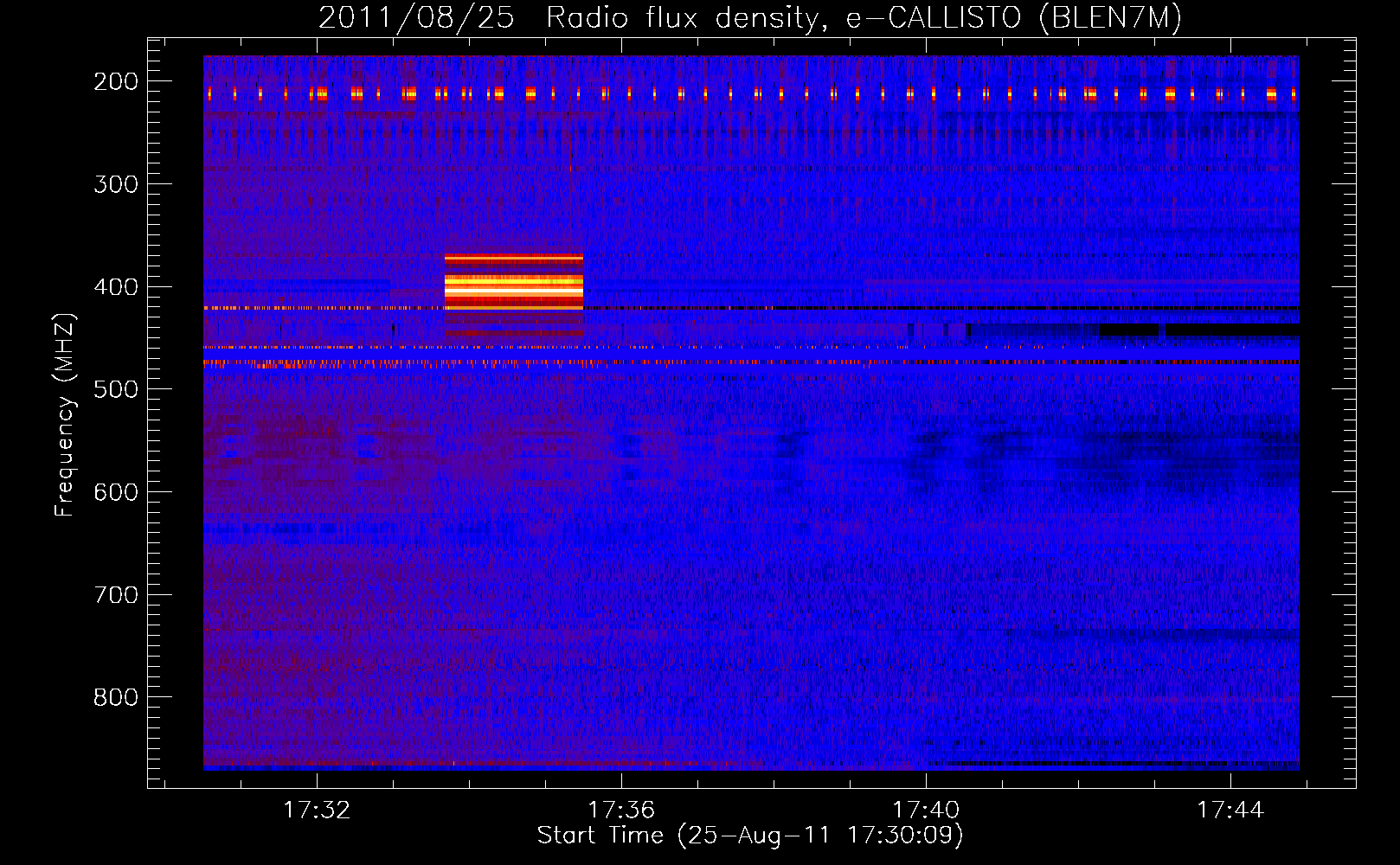Click the Frequency (MHZ) axis label
The image size is (1400, 865).
65,414
